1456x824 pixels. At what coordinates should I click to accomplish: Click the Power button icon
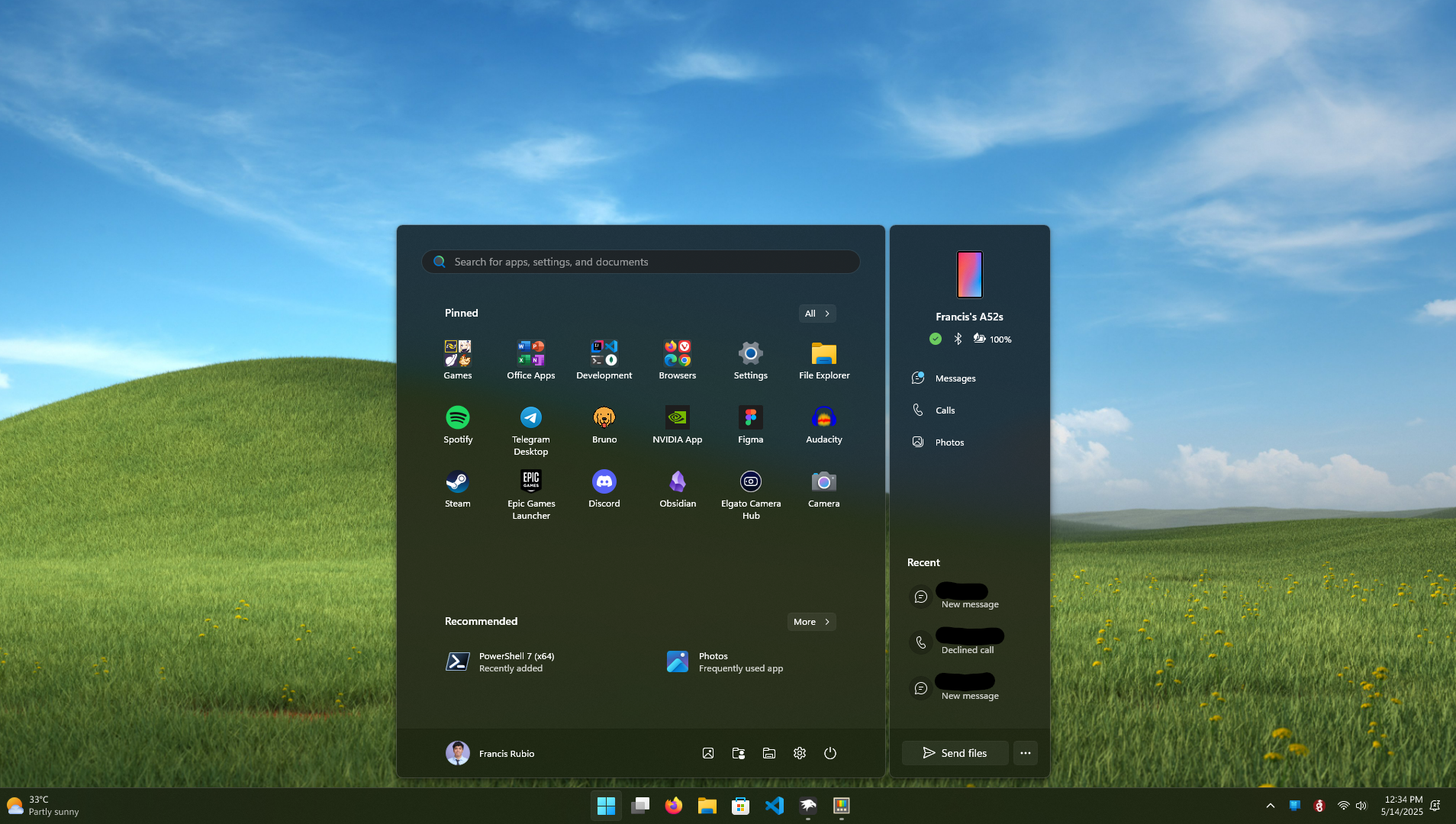[829, 753]
